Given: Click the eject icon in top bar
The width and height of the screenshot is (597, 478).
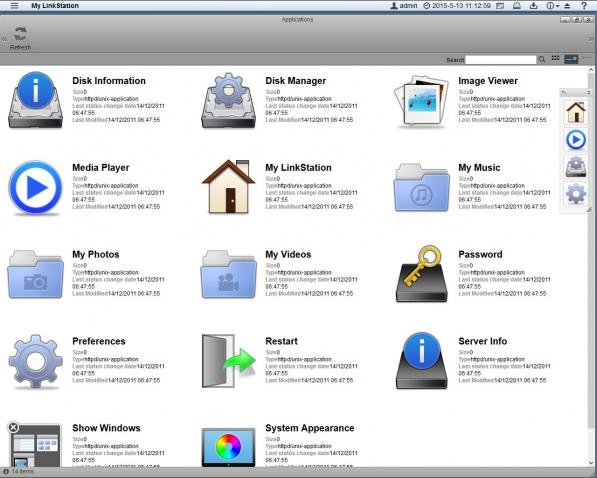Looking at the screenshot, I should (567, 6).
